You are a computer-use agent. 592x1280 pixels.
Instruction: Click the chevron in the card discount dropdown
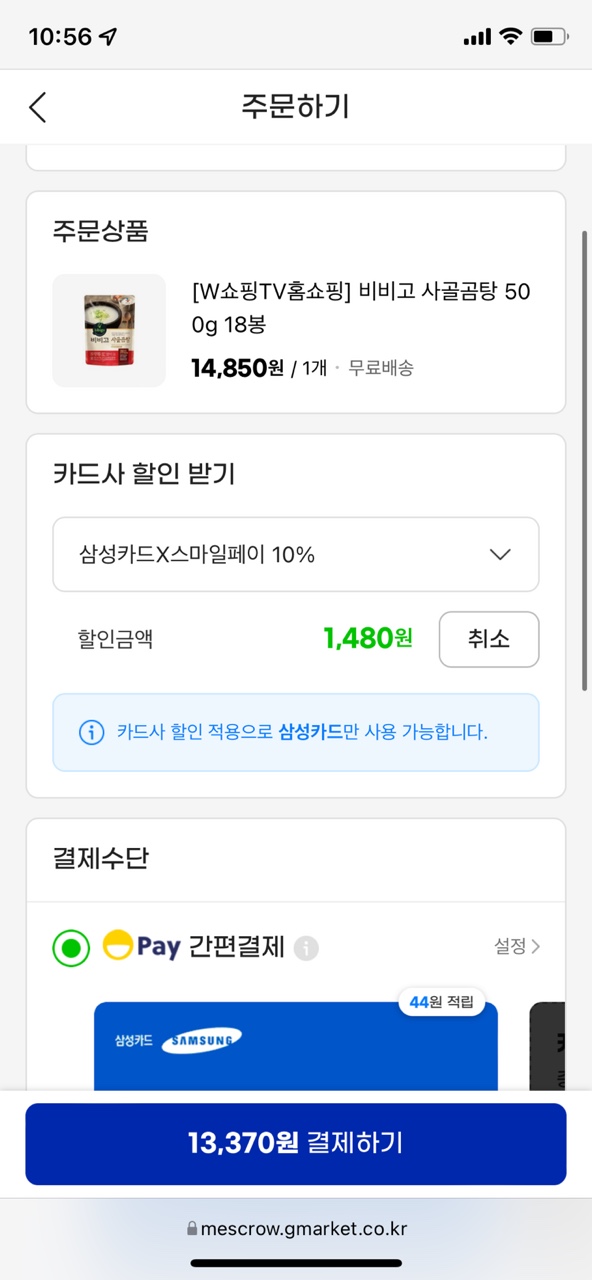(x=501, y=555)
